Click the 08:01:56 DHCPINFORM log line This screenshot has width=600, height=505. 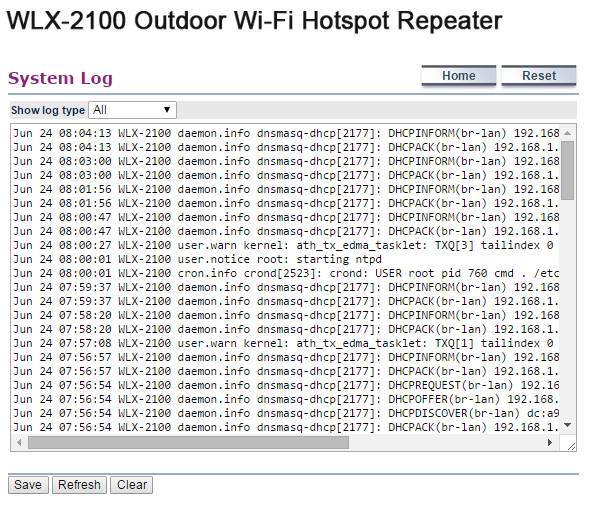[x=286, y=189]
